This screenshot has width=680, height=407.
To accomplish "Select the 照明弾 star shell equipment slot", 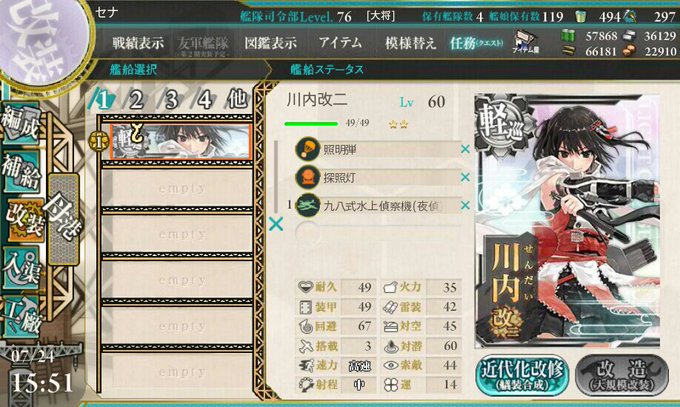I will tap(376, 149).
